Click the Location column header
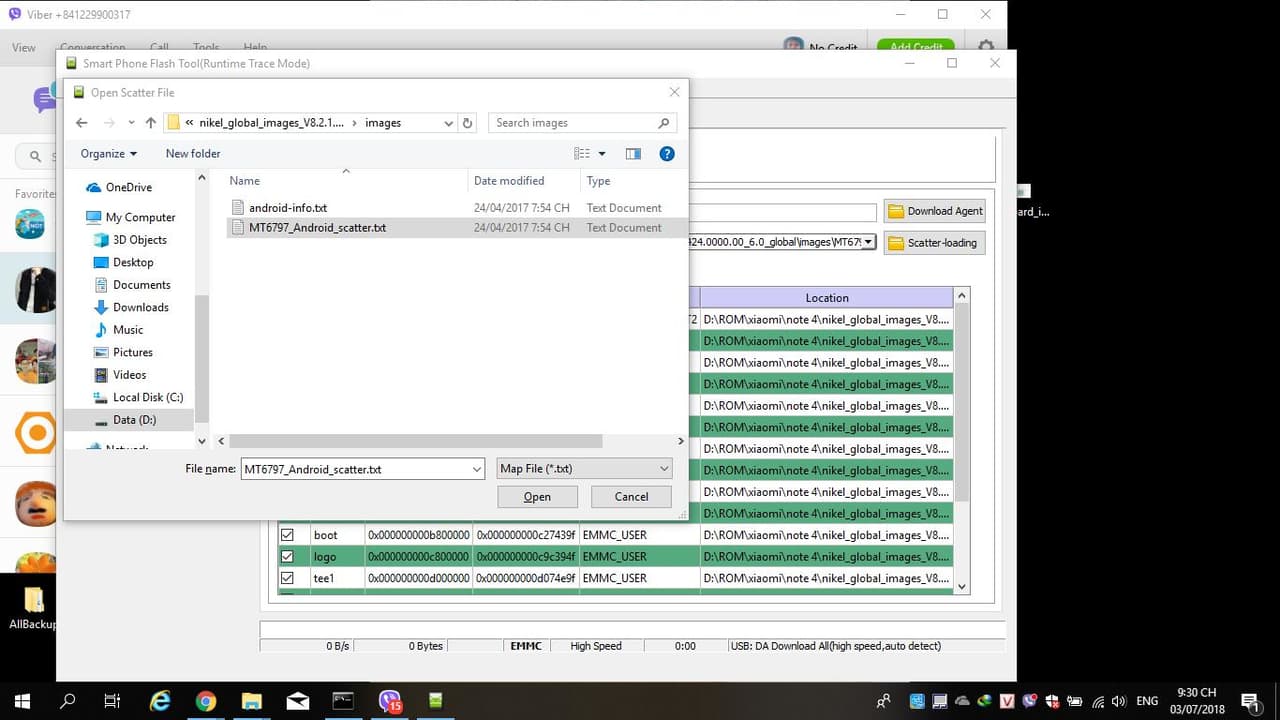Viewport: 1280px width, 720px height. click(827, 298)
